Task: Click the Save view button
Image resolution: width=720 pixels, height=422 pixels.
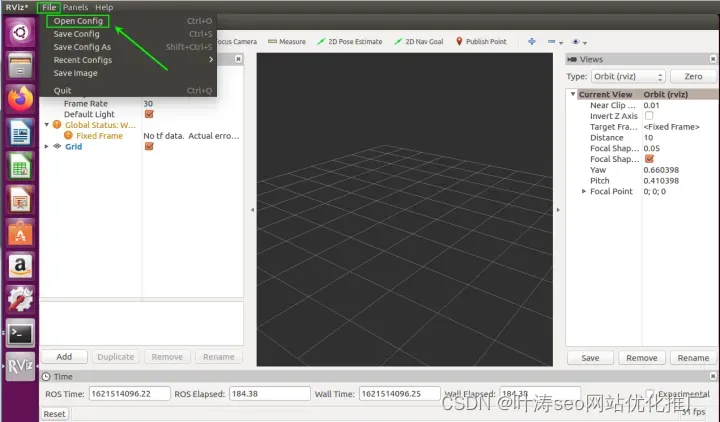Action: [x=590, y=358]
